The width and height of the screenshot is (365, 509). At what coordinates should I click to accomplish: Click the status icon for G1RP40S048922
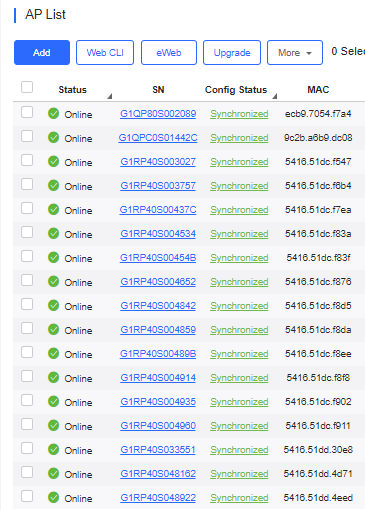(53, 498)
